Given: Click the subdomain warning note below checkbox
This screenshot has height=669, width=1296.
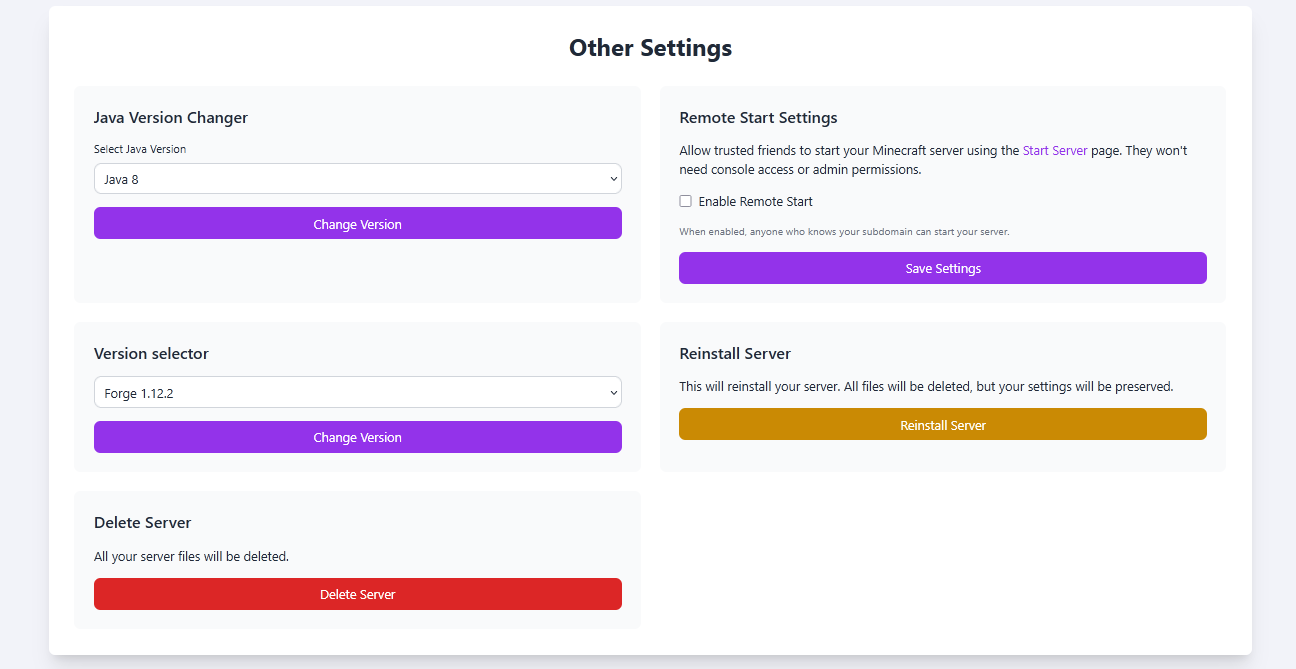Looking at the screenshot, I should point(844,232).
